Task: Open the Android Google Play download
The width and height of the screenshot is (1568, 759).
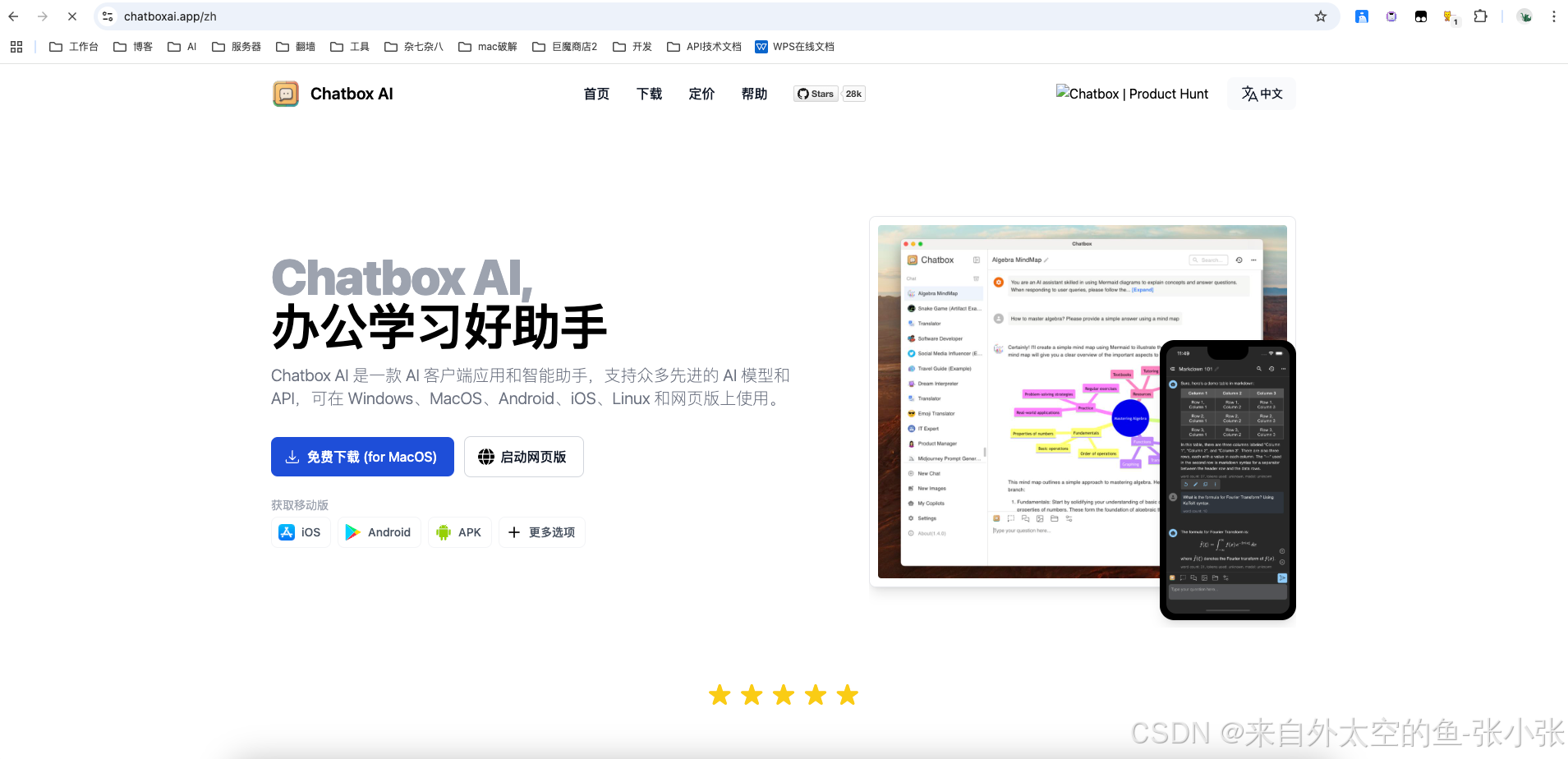Action: tap(379, 532)
